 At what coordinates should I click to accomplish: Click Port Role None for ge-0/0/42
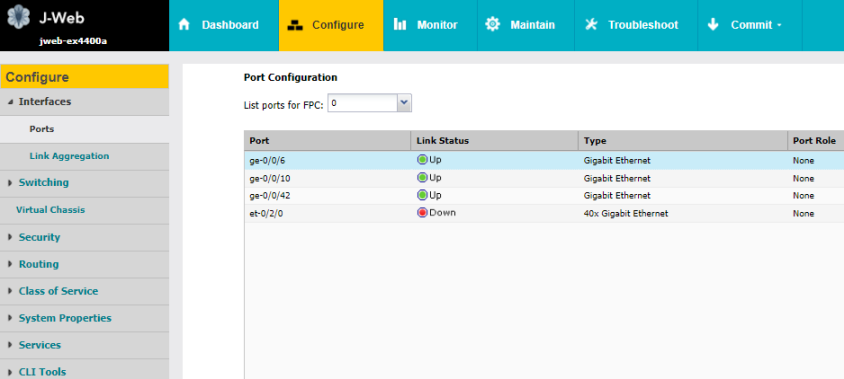803,195
